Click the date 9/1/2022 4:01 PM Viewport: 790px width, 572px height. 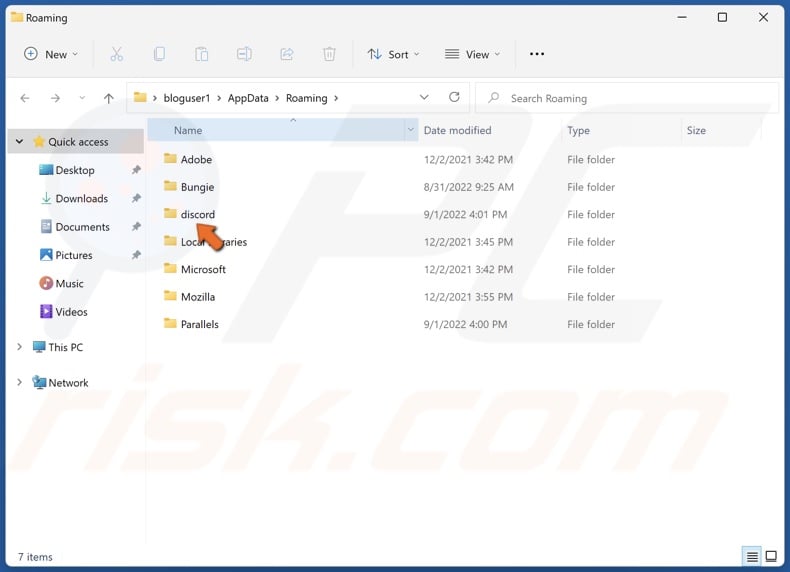click(465, 214)
